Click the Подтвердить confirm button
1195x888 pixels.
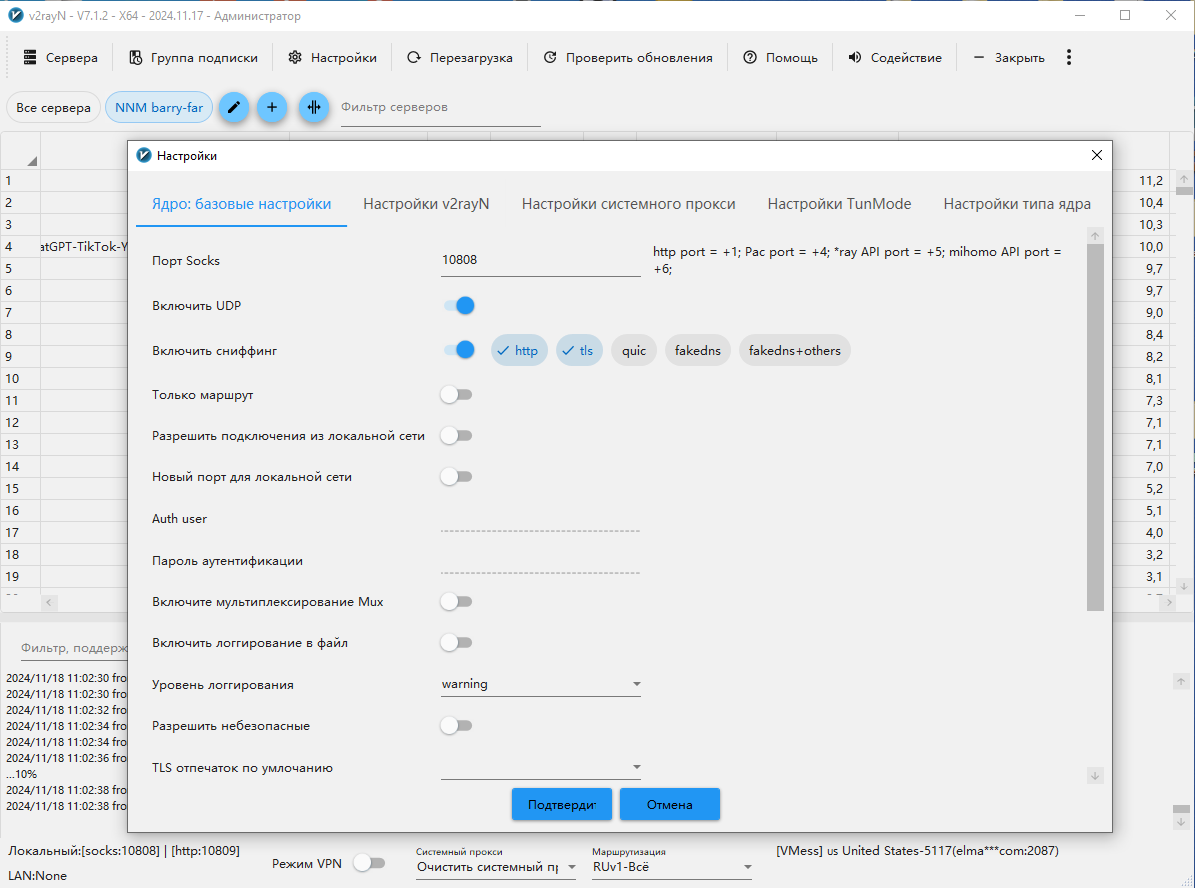pyautogui.click(x=561, y=804)
